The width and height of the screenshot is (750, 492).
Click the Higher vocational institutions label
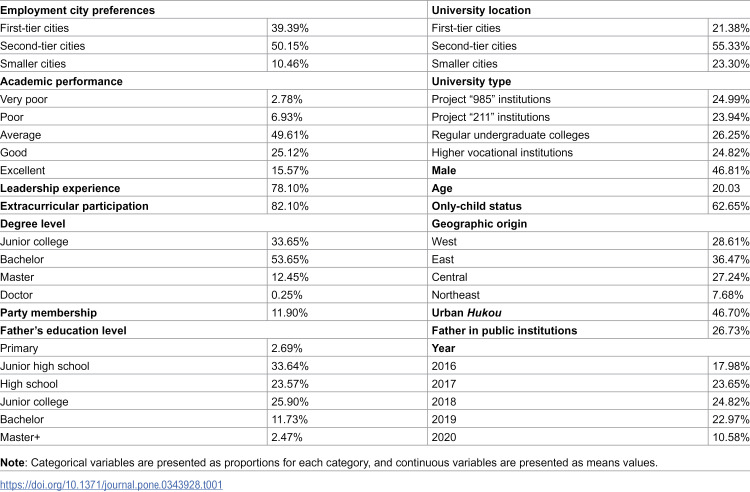502,153
